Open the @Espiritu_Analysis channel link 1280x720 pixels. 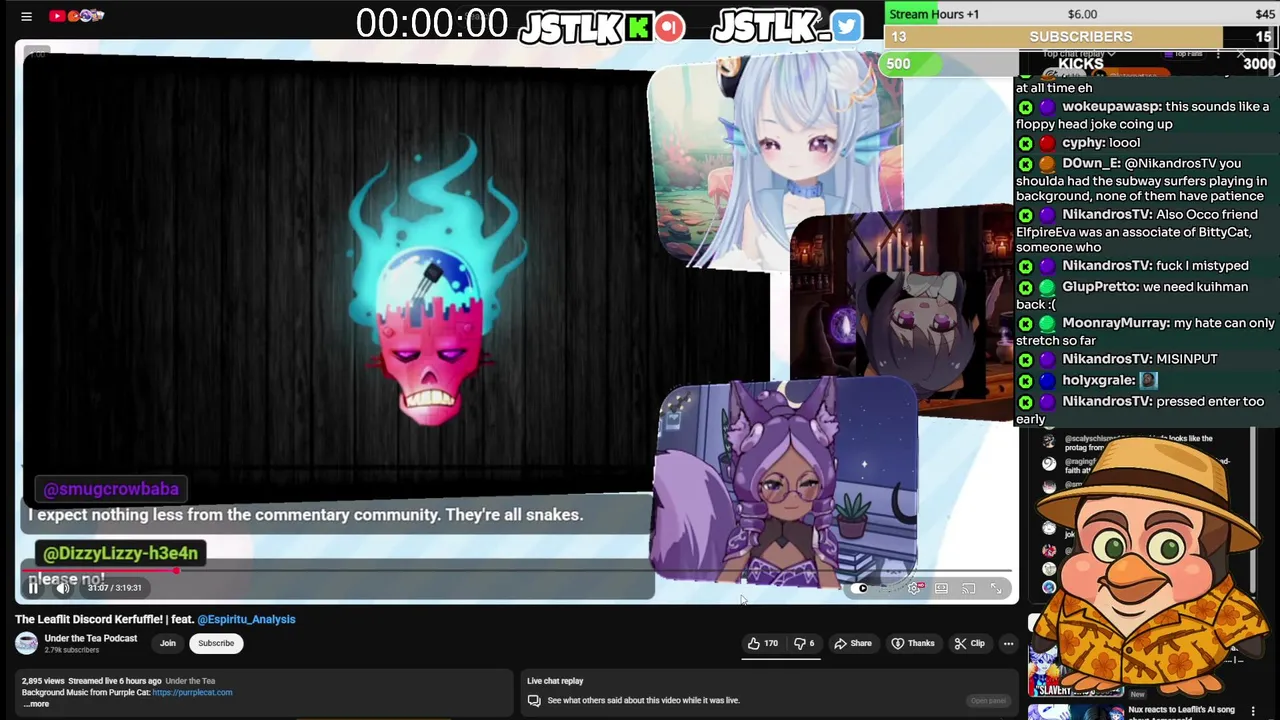pyautogui.click(x=246, y=619)
